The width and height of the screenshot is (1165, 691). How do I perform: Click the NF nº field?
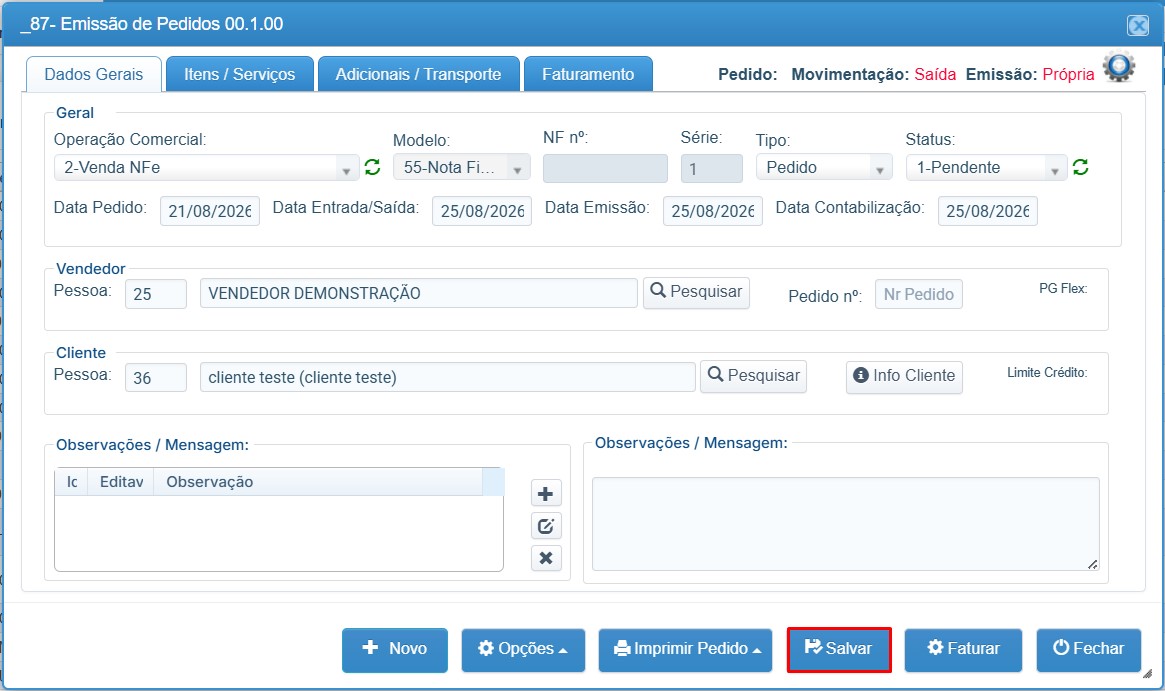(x=605, y=169)
